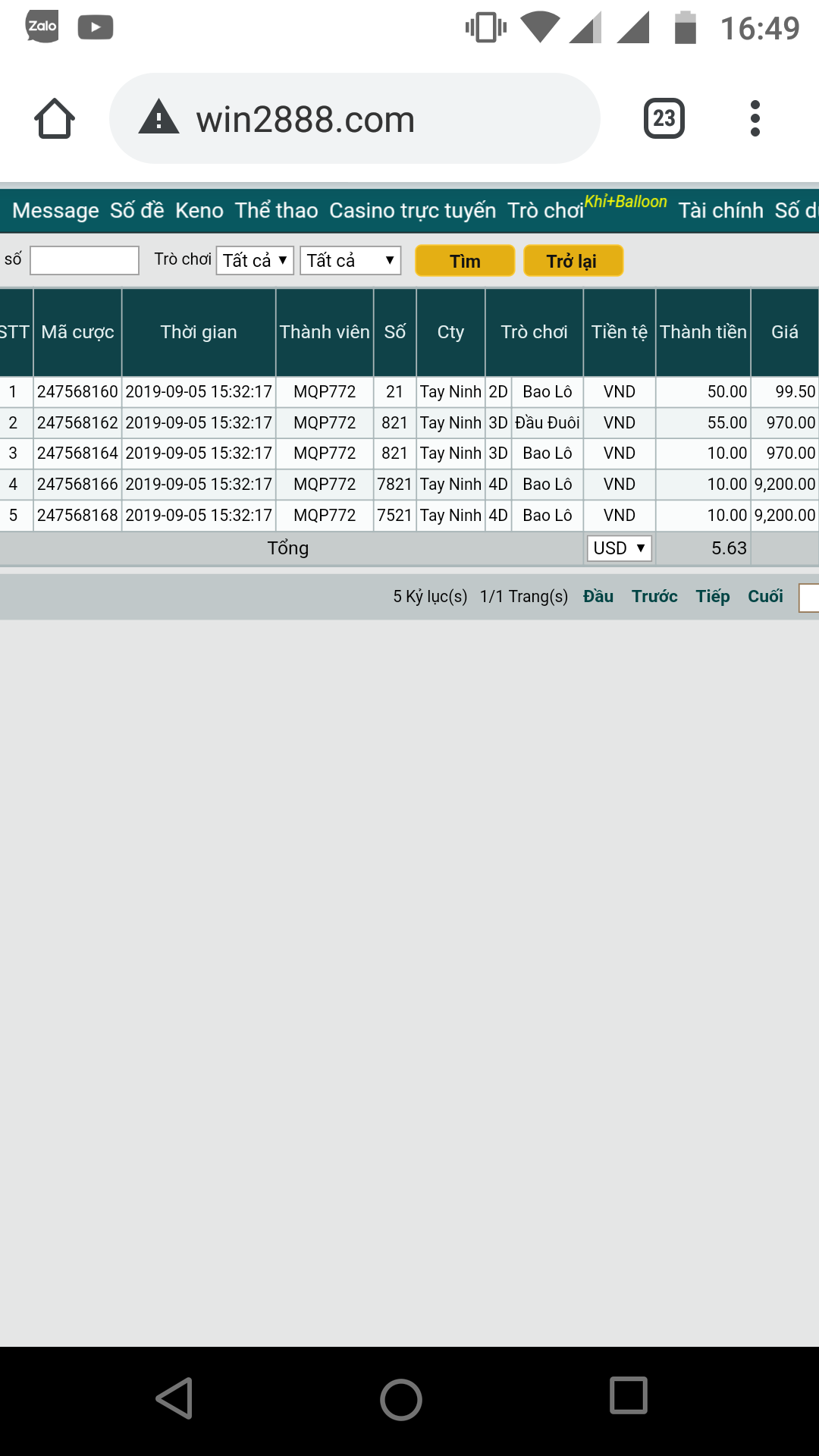Go to the Thể thao menu
Viewport: 819px width, 1456px height.
[276, 211]
